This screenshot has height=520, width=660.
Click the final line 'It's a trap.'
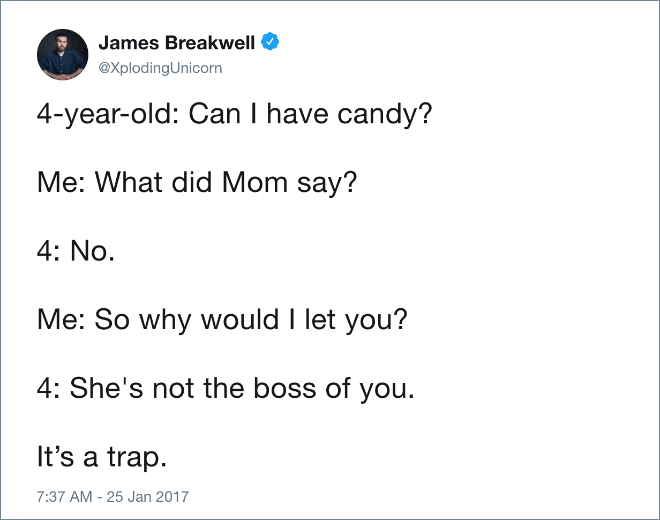point(102,457)
